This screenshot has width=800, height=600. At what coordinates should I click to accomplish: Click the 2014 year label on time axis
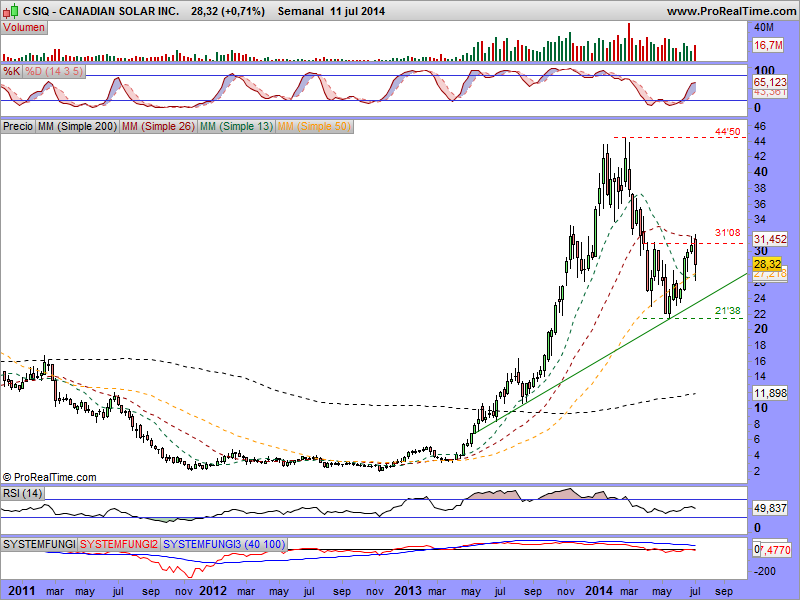tap(599, 591)
